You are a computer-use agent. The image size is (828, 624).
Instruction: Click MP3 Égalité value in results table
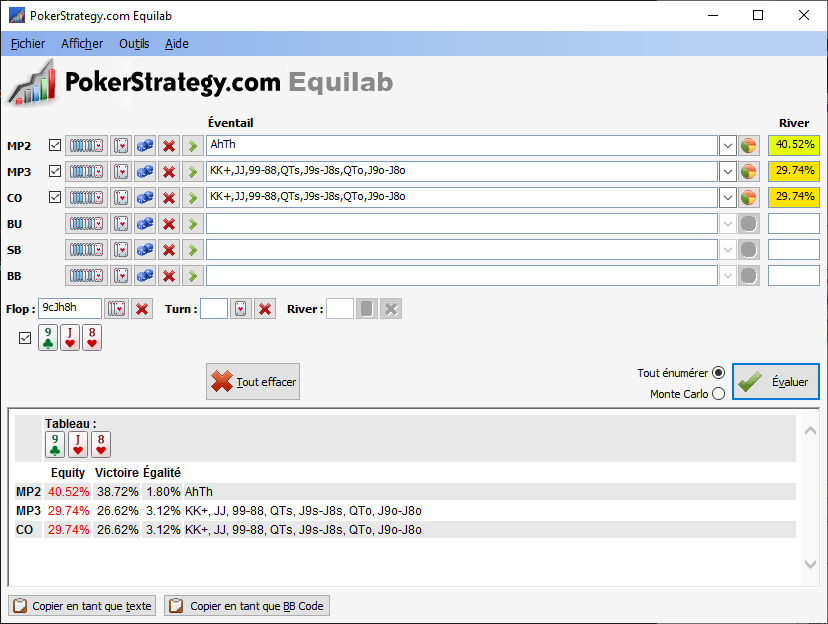tap(163, 511)
